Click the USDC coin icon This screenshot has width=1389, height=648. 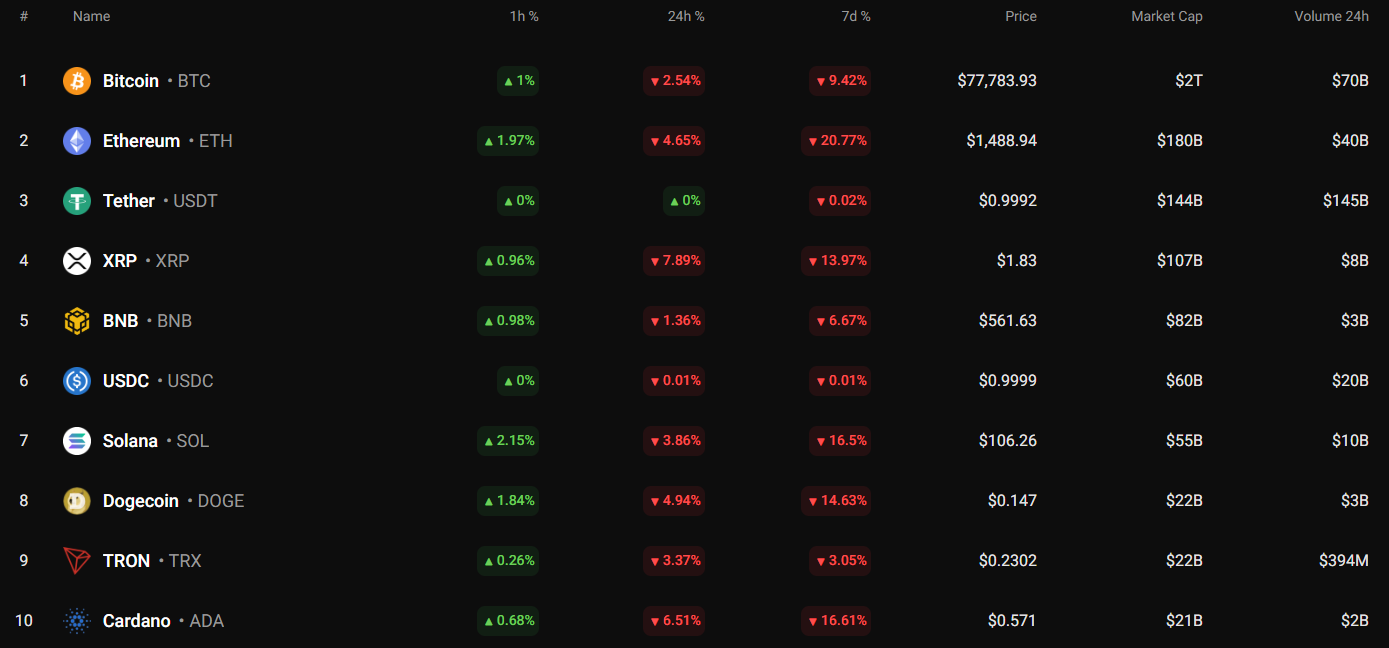(77, 381)
